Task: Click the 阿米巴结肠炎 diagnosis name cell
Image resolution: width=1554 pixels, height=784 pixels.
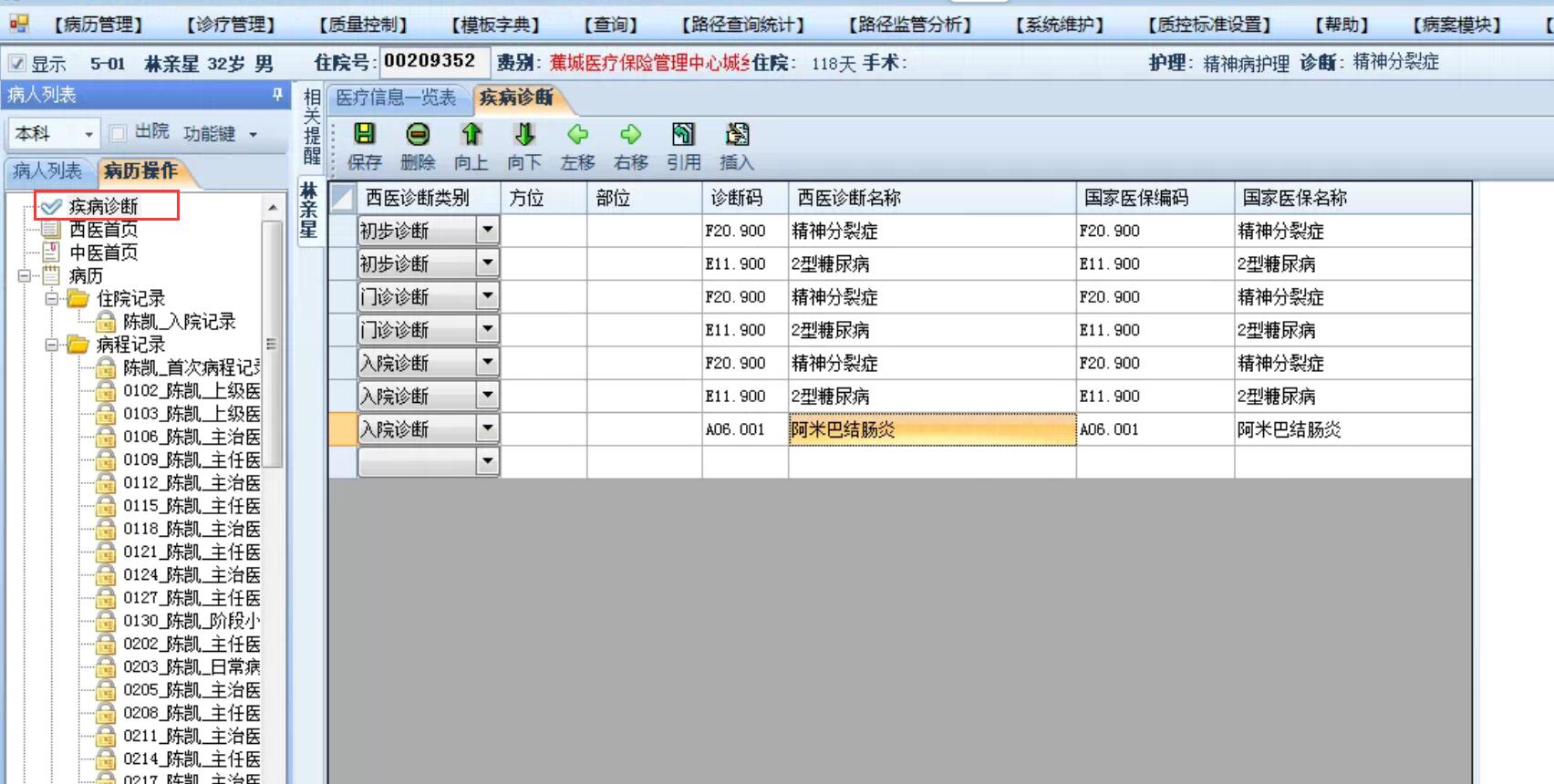Action: (x=932, y=429)
